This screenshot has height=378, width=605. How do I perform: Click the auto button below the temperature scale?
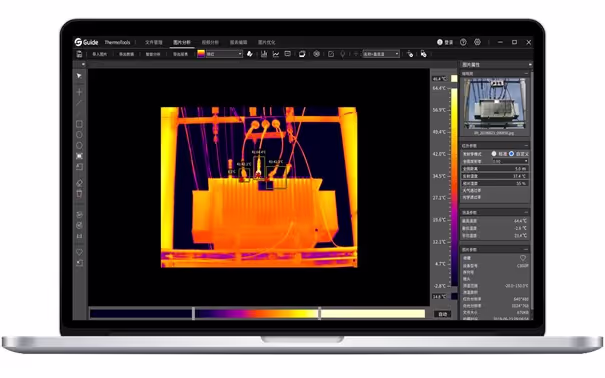[443, 314]
